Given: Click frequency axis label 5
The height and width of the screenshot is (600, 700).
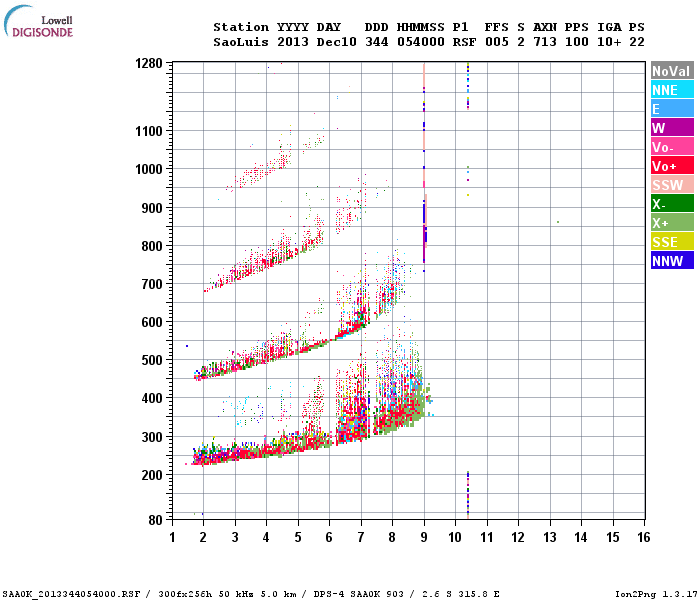Looking at the screenshot, I should click(x=298, y=537).
